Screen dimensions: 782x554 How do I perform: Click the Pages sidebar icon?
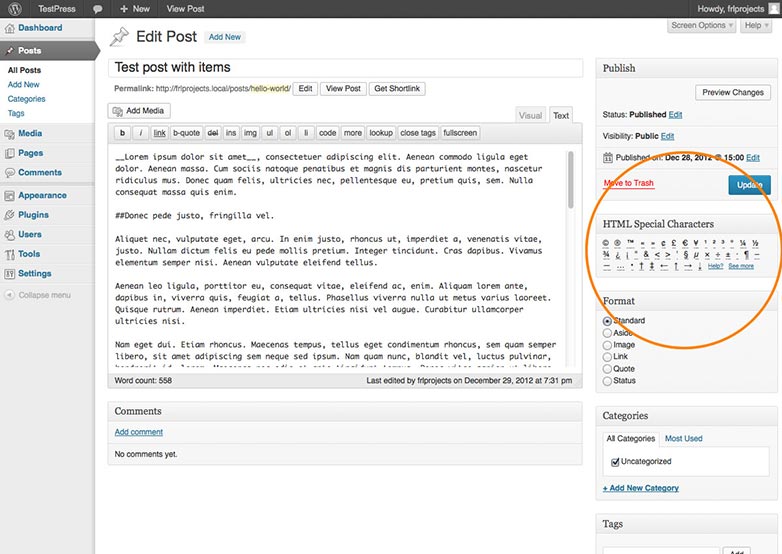click(9, 153)
